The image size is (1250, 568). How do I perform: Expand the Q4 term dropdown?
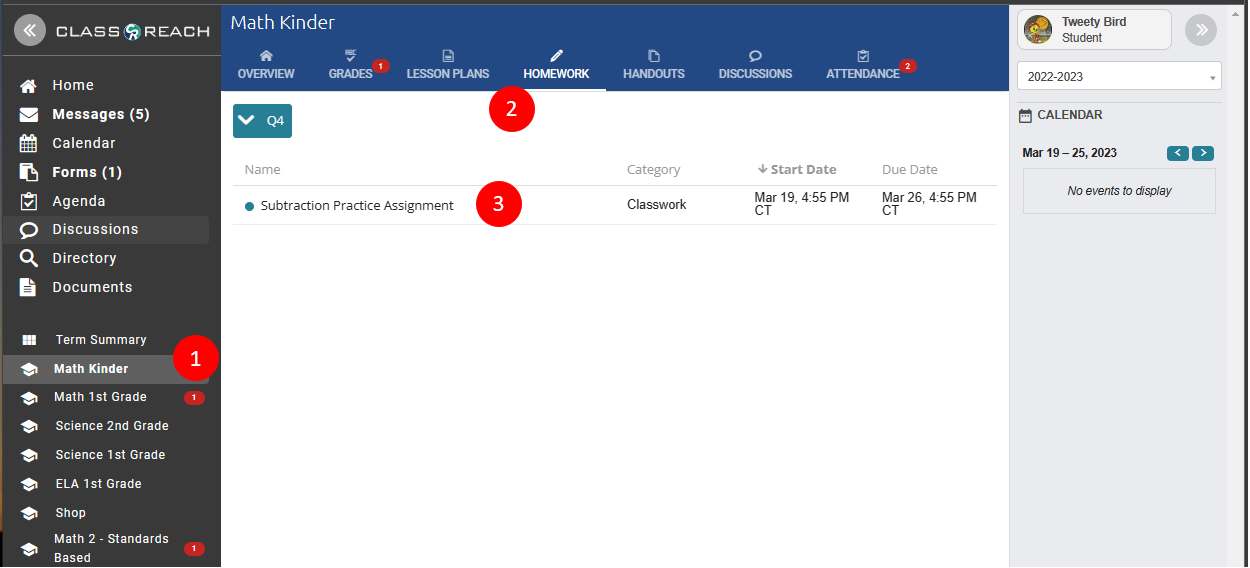[x=262, y=121]
